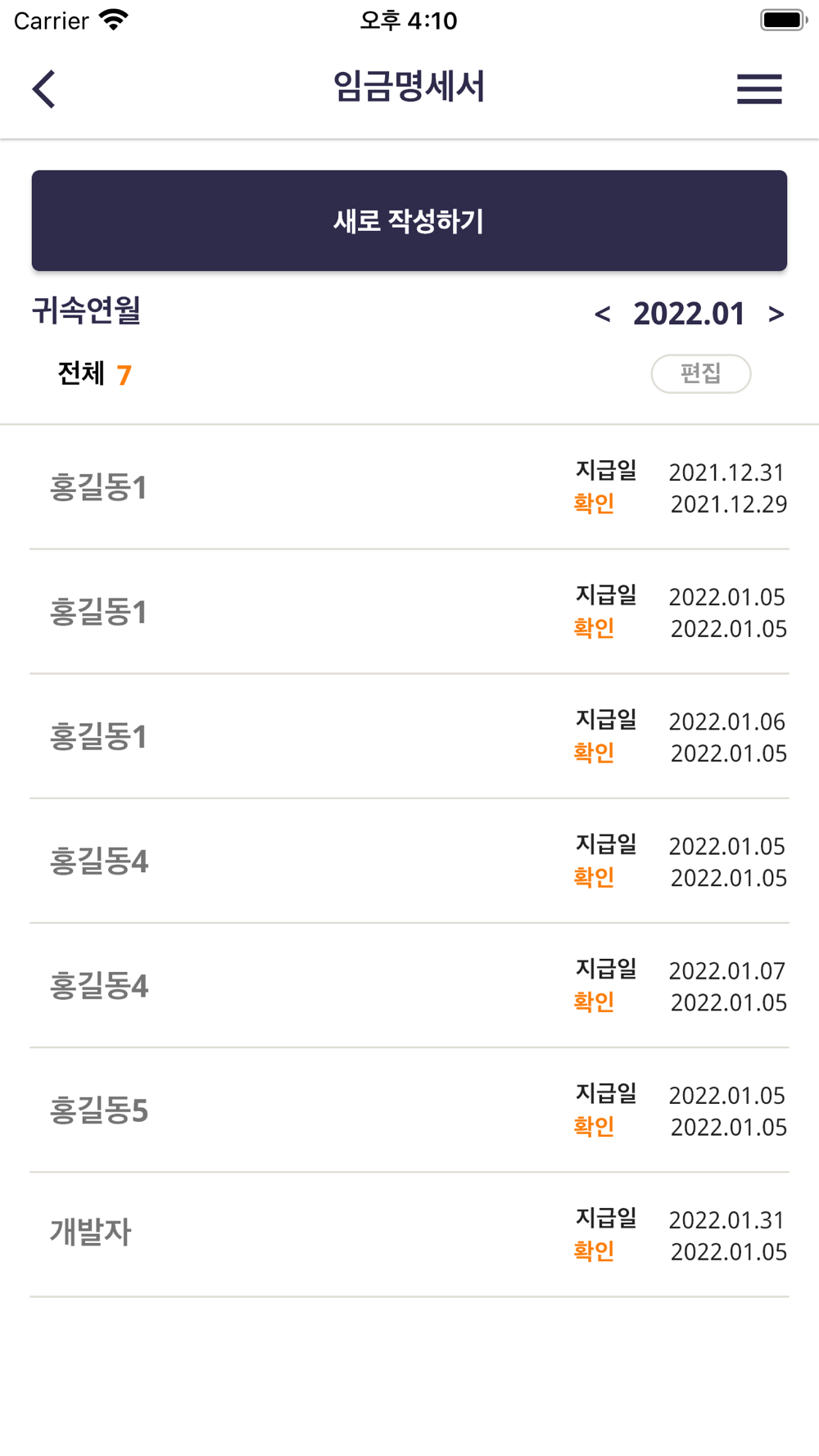Tap the 2022.01 month label
The height and width of the screenshot is (1456, 819).
click(x=689, y=314)
